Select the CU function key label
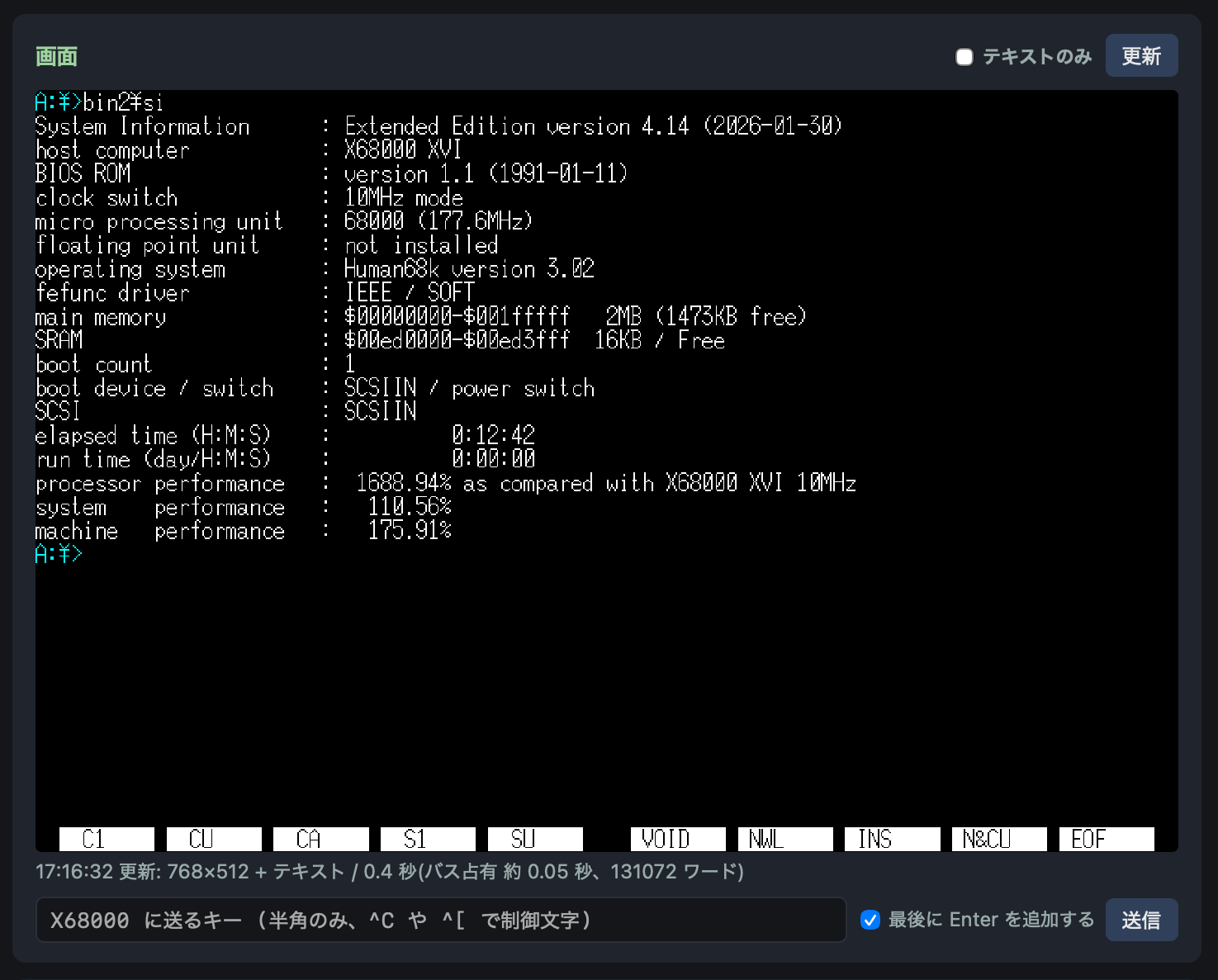 pyautogui.click(x=214, y=839)
